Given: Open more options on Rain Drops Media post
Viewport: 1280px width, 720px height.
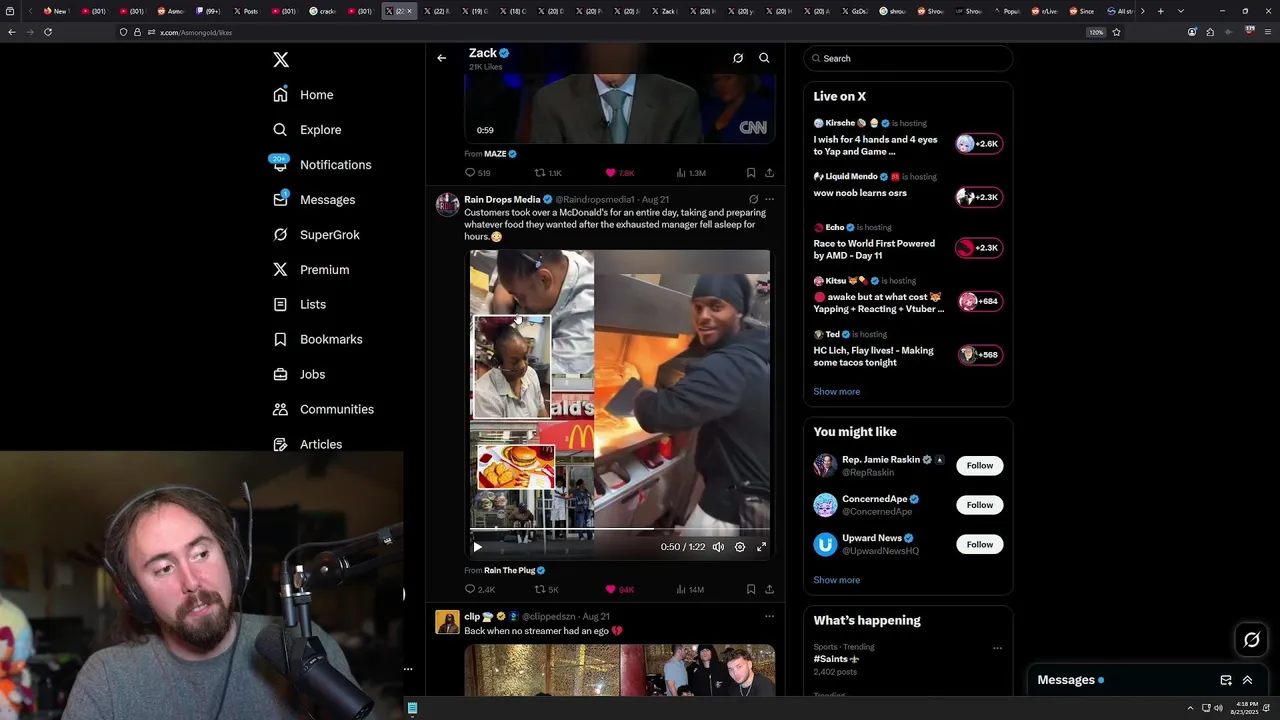Looking at the screenshot, I should click(x=769, y=199).
